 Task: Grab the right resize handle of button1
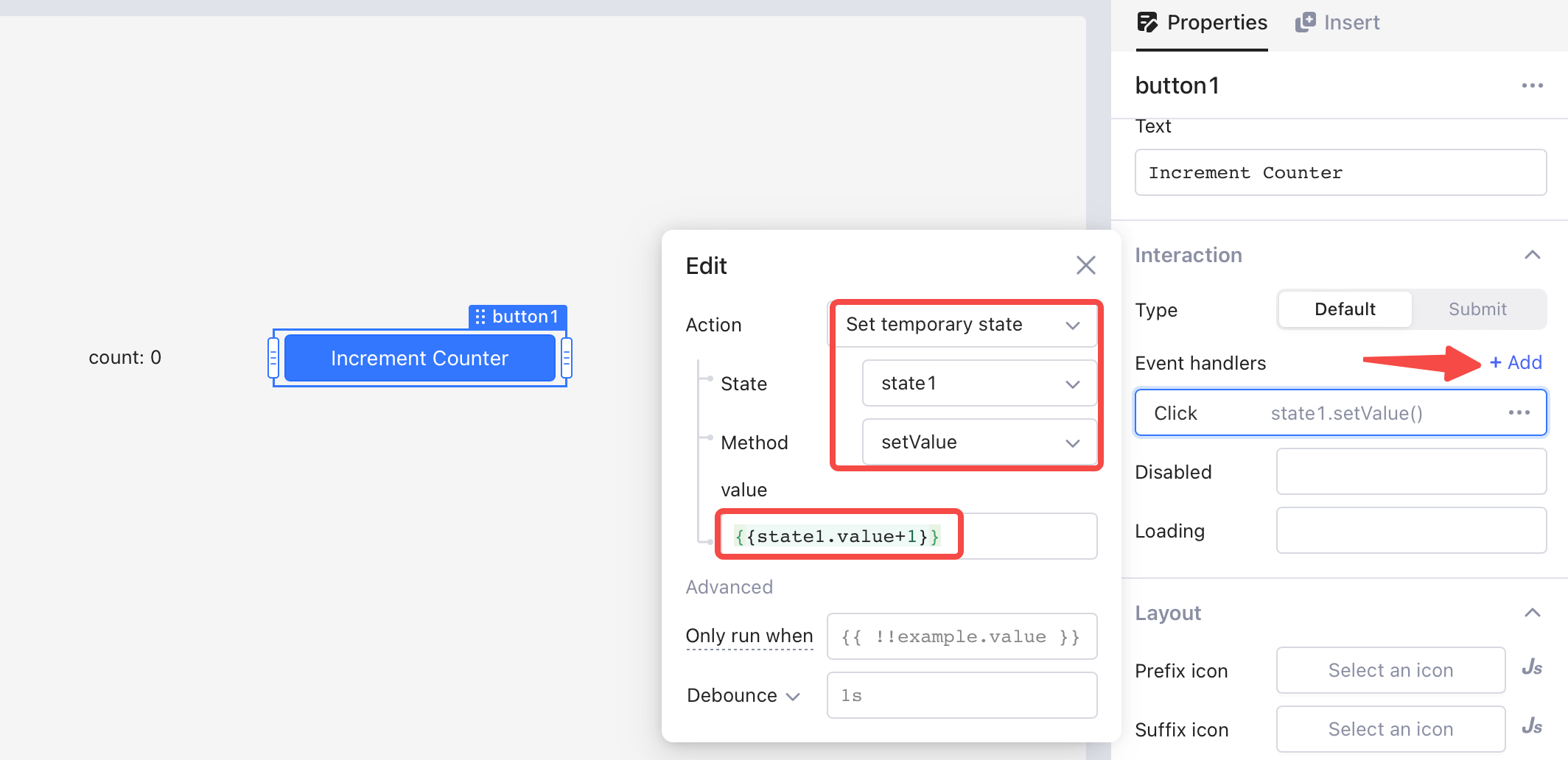[x=567, y=359]
